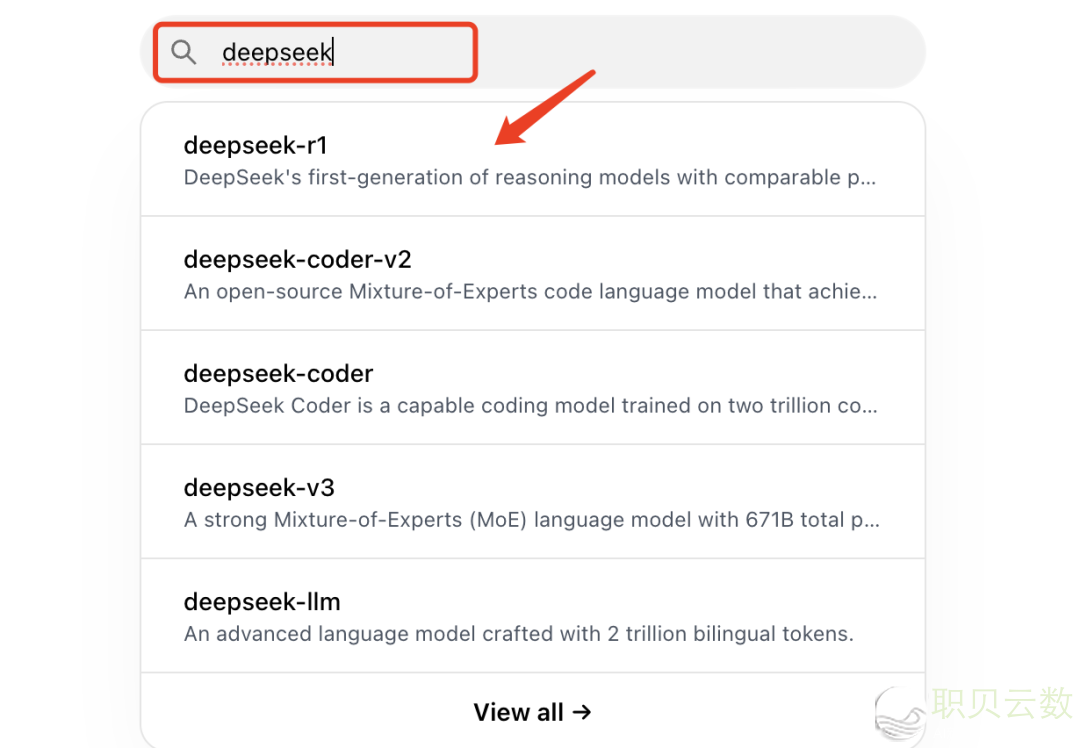Click description "DeepSeek Coder is a capable coding model"
The width and height of the screenshot is (1080, 748).
530,406
